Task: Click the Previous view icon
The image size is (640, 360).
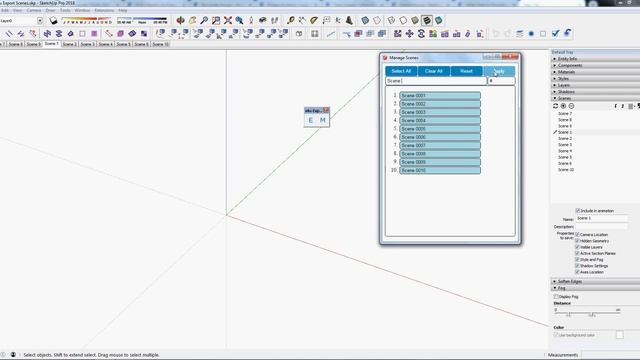Action: point(240,20)
